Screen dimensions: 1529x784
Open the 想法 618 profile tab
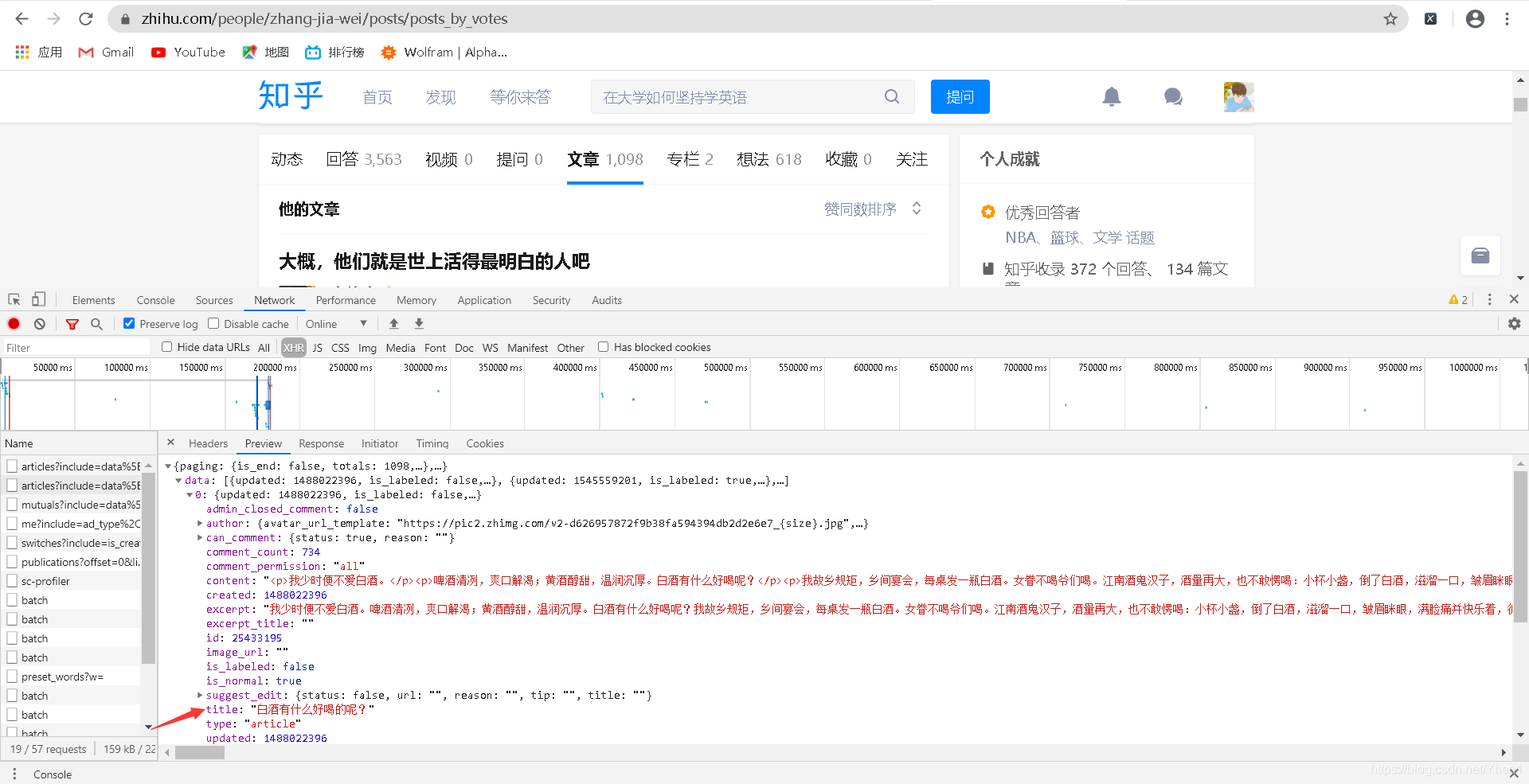pos(769,159)
